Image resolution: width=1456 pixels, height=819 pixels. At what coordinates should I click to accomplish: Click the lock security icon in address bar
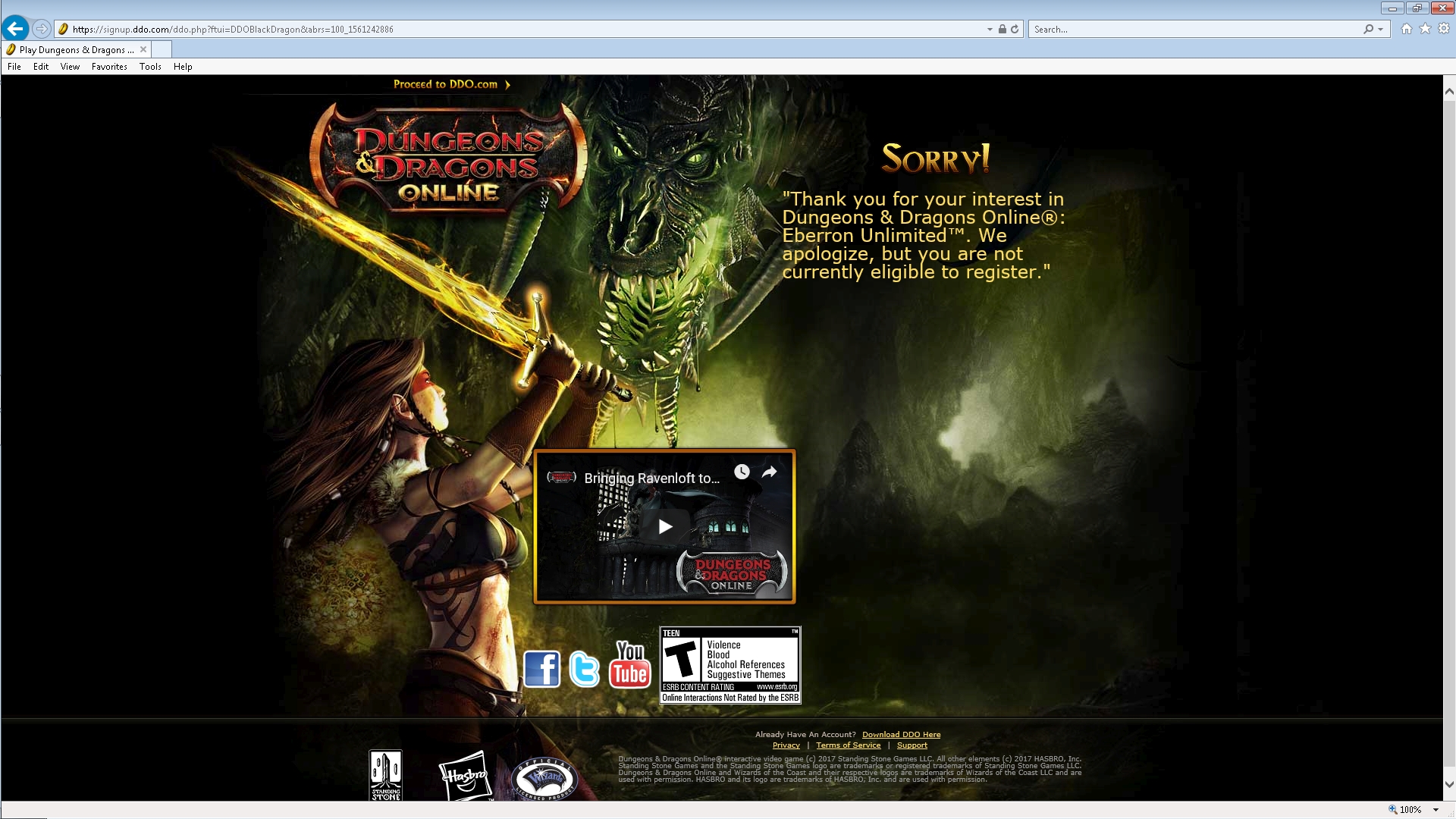tap(1002, 29)
